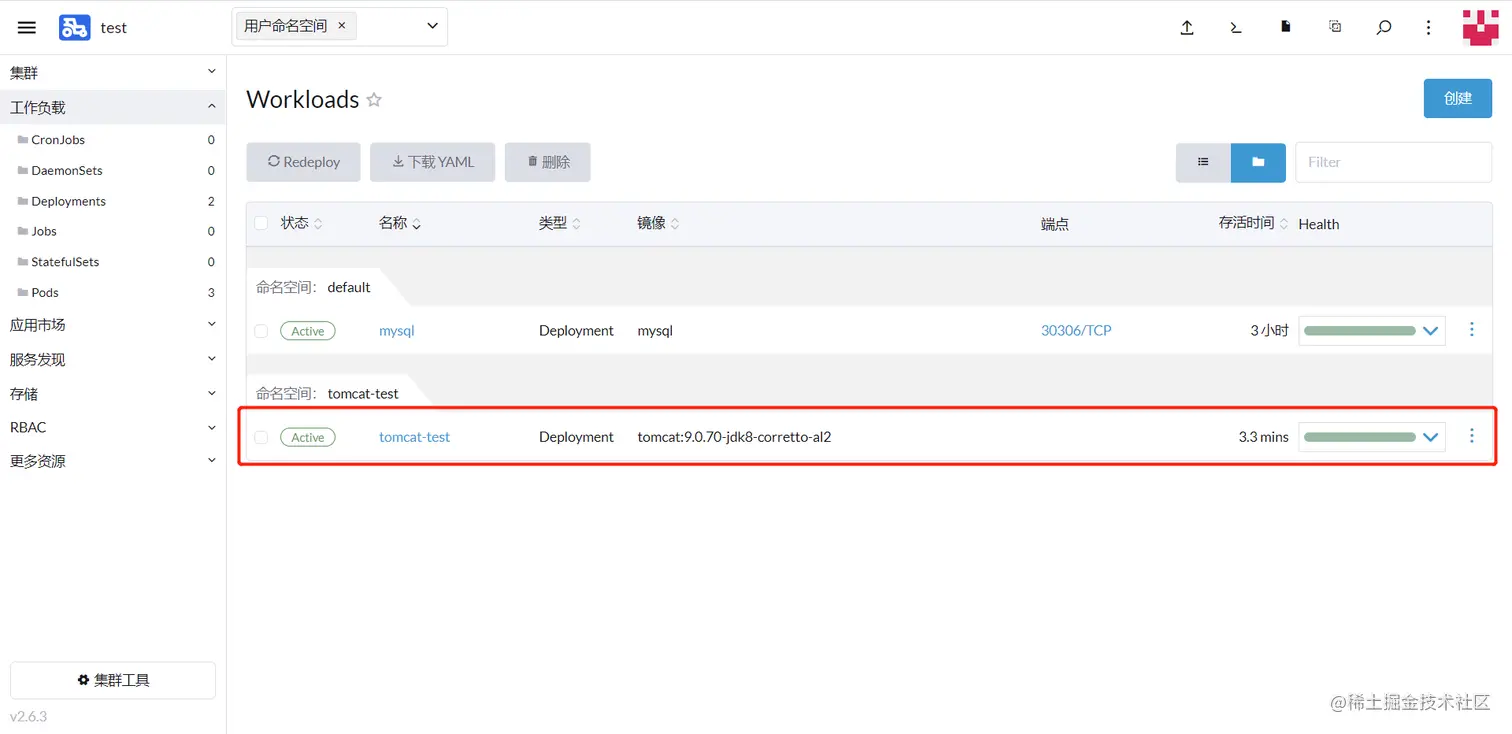Open the namespace filter dropdown arrow

pos(432,26)
